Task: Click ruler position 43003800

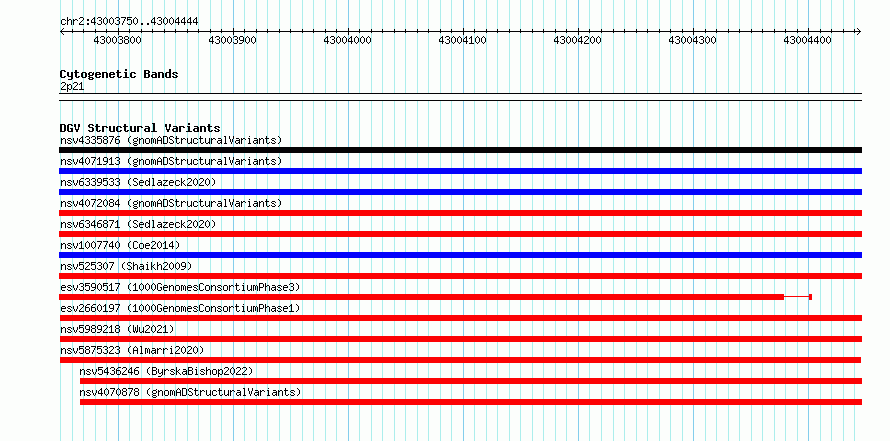Action: point(117,40)
